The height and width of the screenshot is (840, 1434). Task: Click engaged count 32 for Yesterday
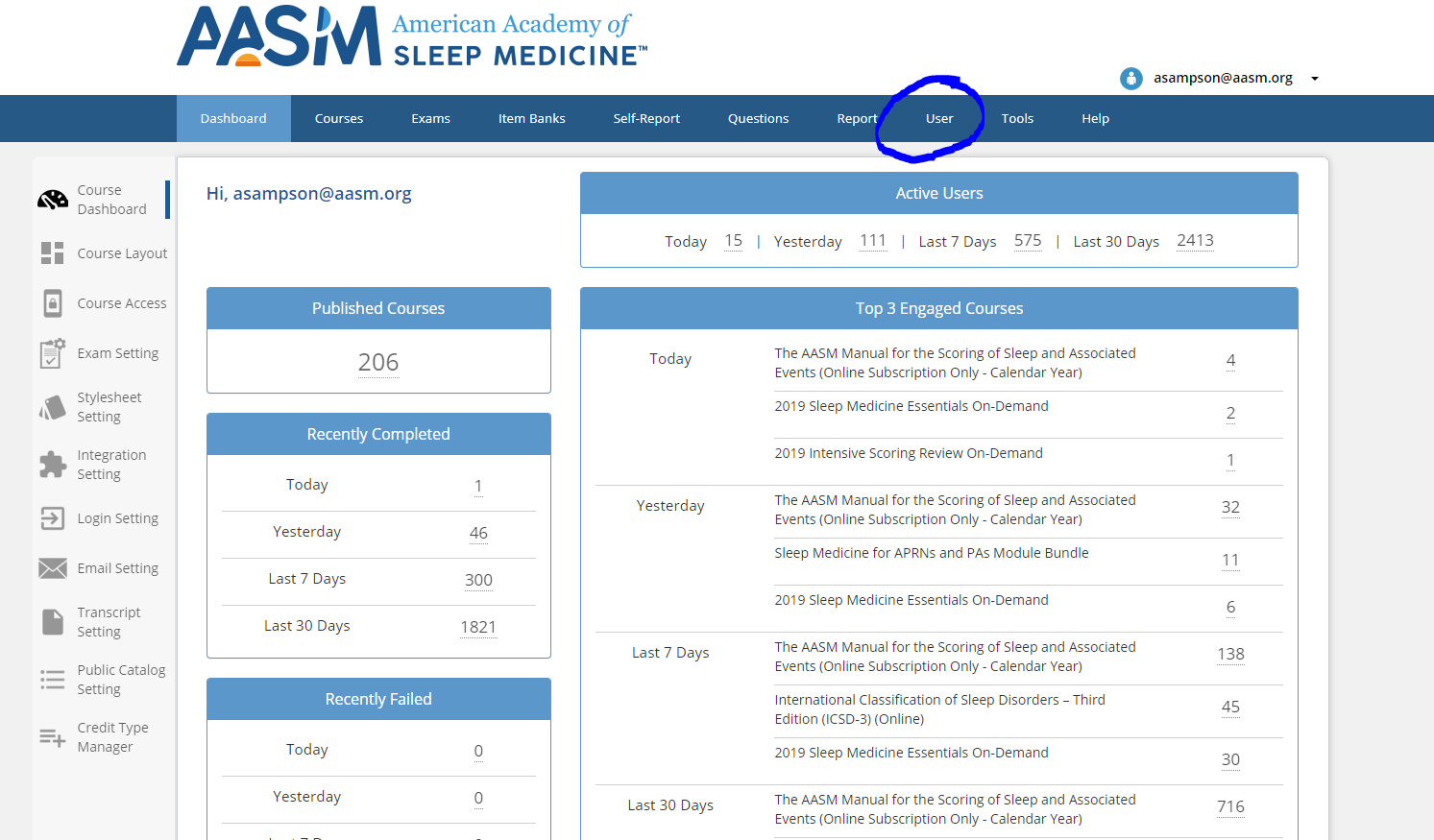pyautogui.click(x=1230, y=507)
